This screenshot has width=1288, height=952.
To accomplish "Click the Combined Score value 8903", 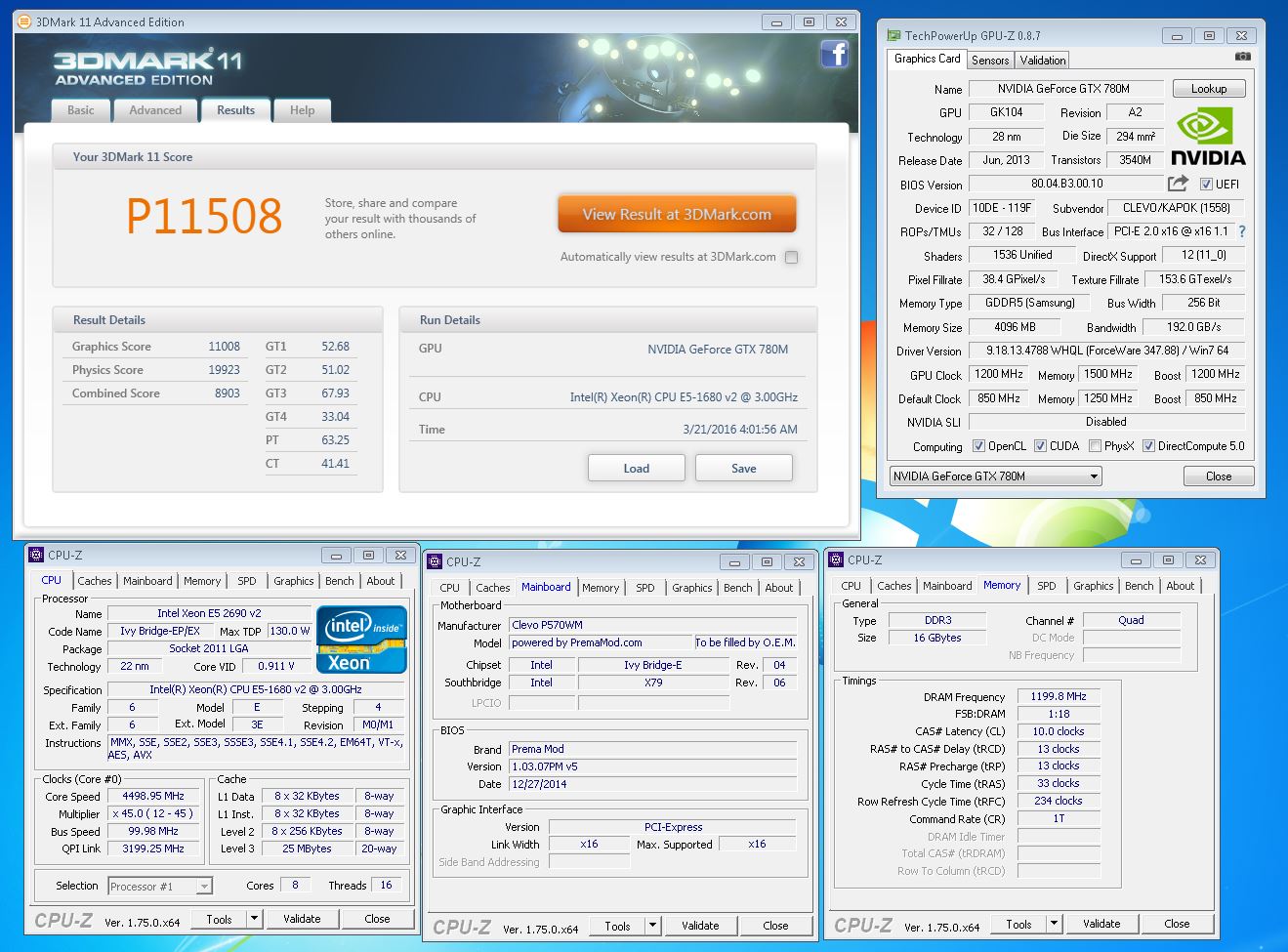I will click(x=228, y=393).
